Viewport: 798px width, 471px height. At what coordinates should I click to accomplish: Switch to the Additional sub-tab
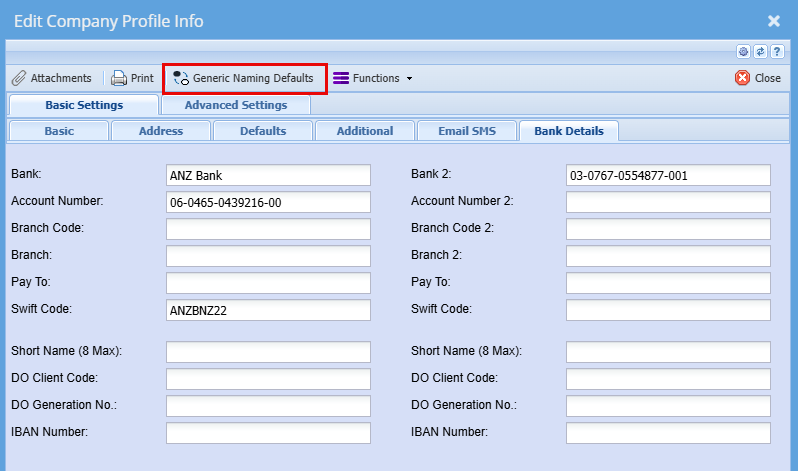(x=364, y=131)
